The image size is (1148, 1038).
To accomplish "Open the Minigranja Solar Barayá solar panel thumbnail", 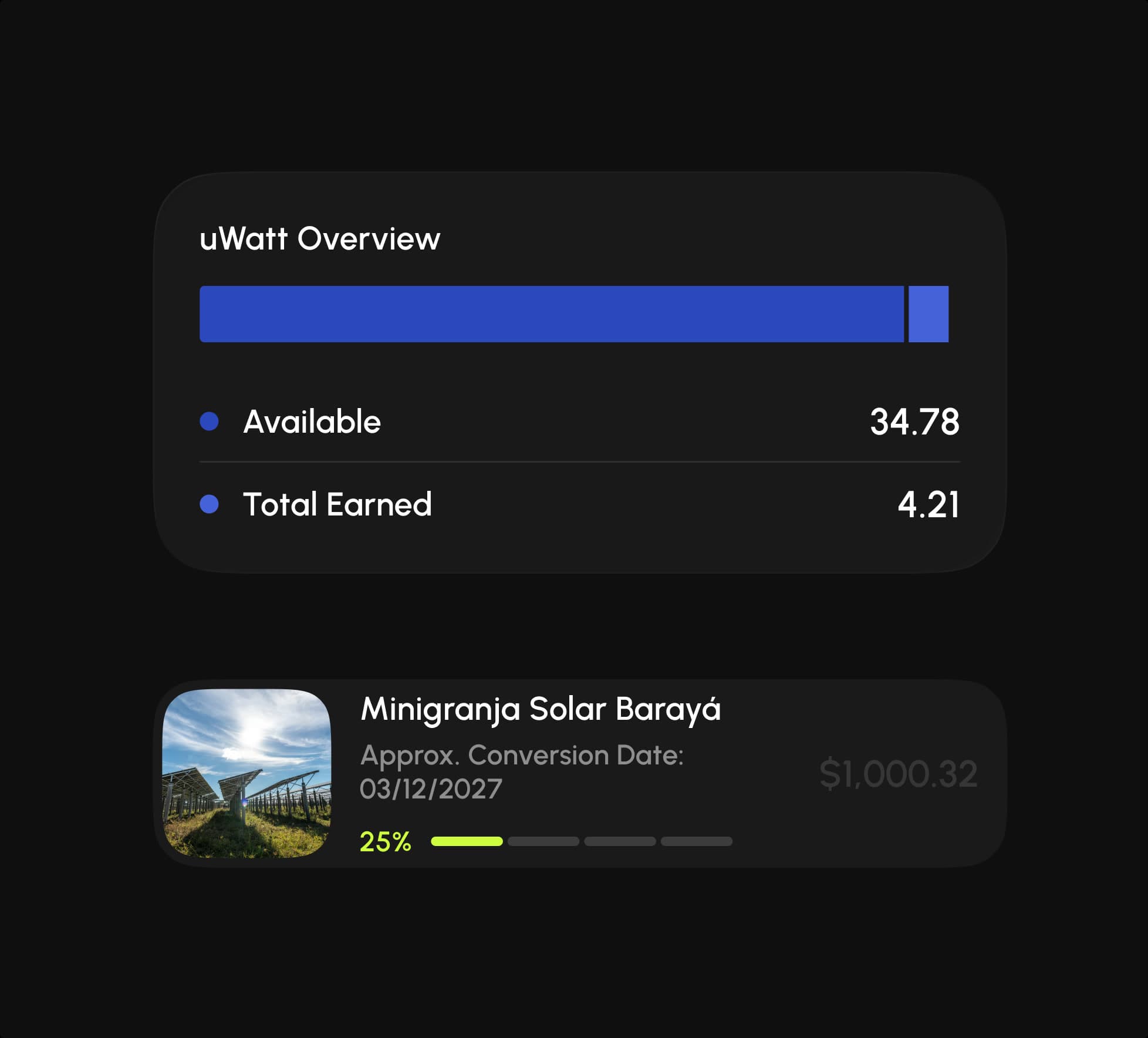I will click(247, 773).
